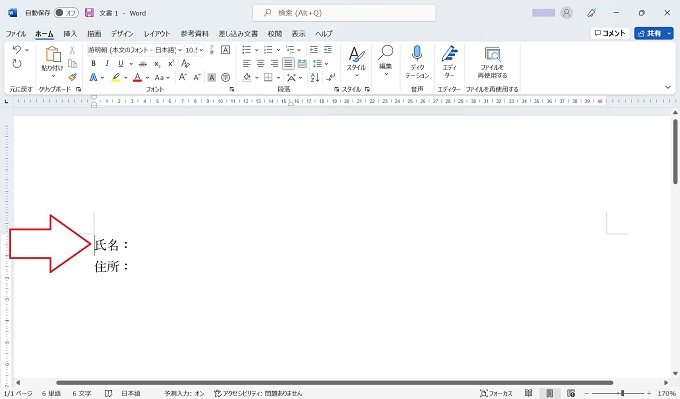This screenshot has width=680, height=399.
Task: Expand the Bullets list dropdown
Action: 256,50
